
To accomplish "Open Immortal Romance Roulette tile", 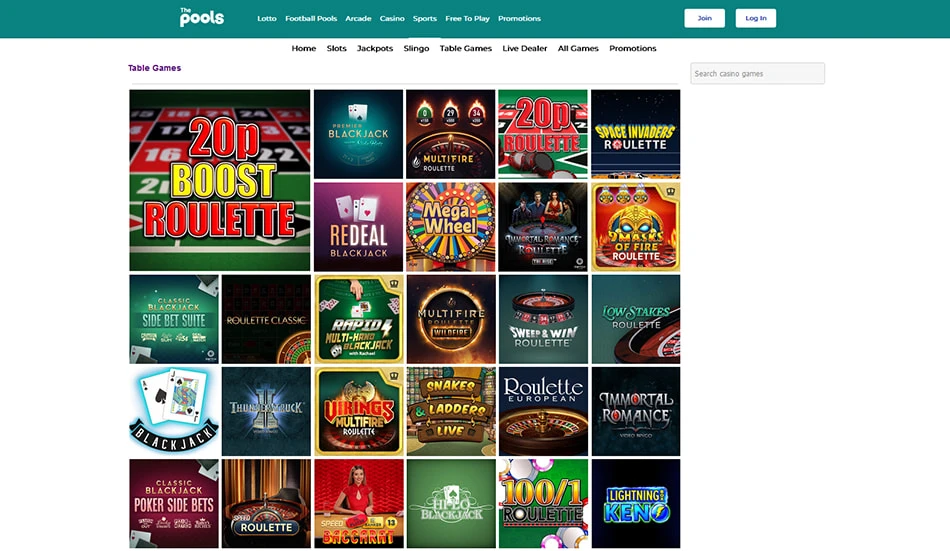I will tap(543, 227).
